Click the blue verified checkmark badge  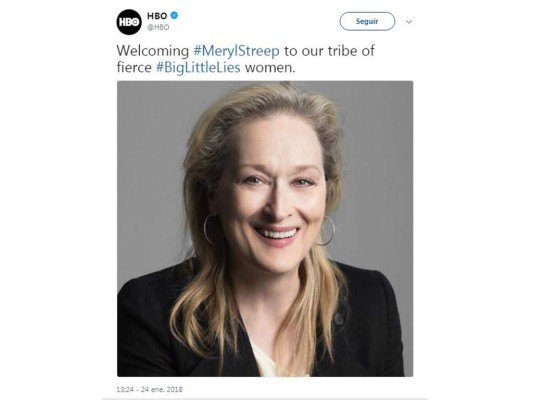(x=174, y=15)
